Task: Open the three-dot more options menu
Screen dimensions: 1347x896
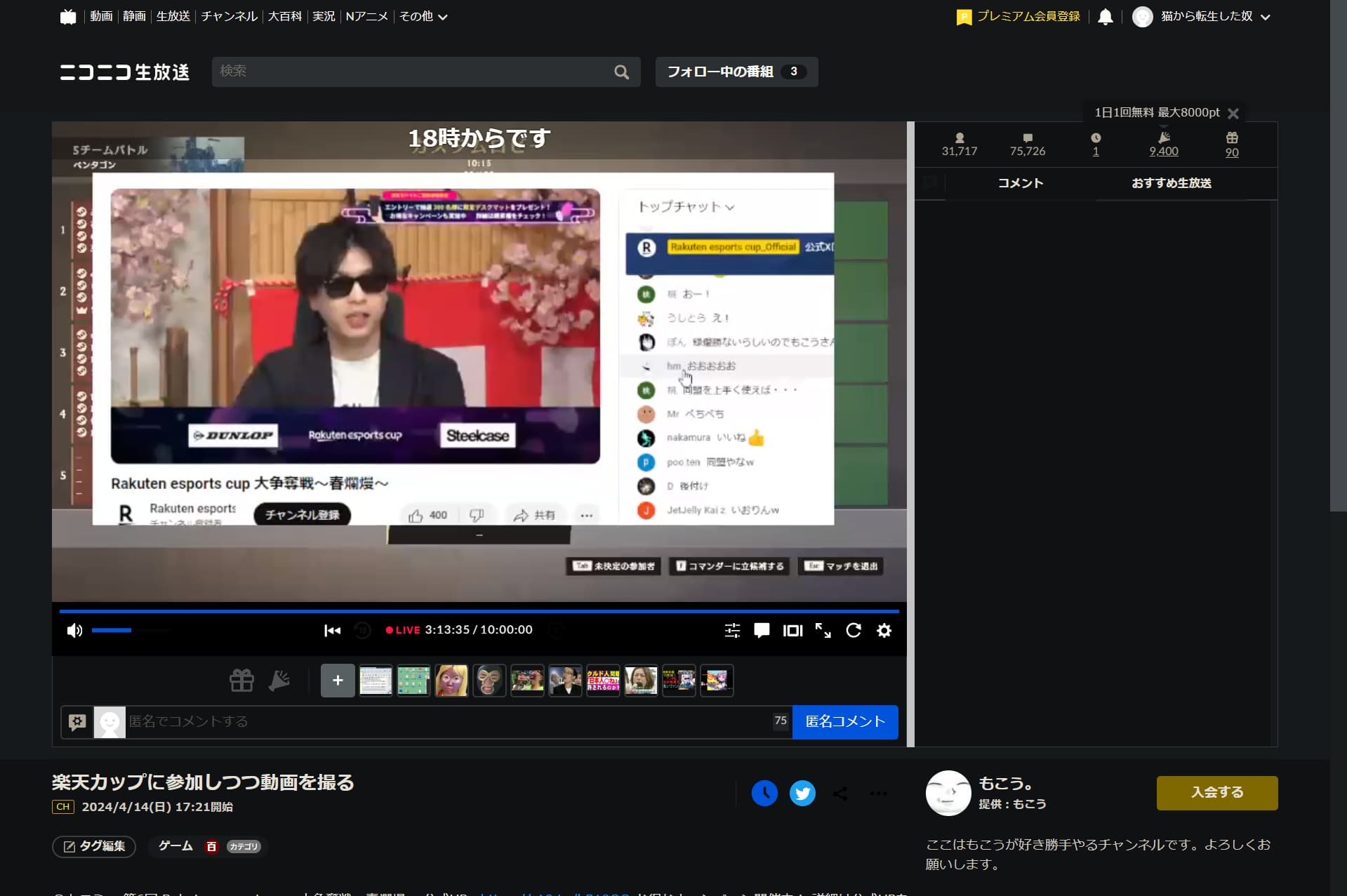Action: coord(878,793)
